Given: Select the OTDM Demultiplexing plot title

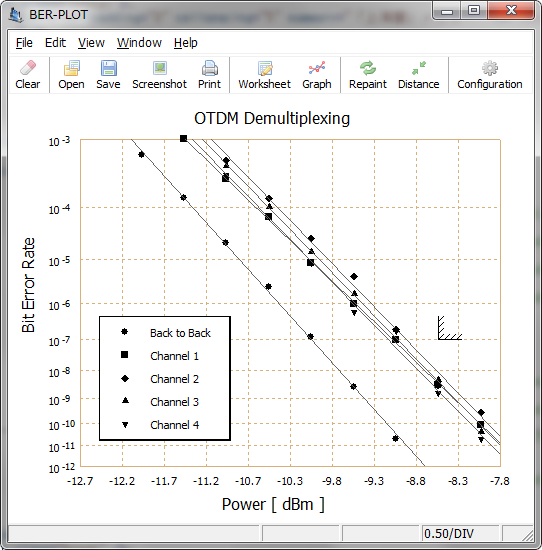Looking at the screenshot, I should pyautogui.click(x=272, y=119).
